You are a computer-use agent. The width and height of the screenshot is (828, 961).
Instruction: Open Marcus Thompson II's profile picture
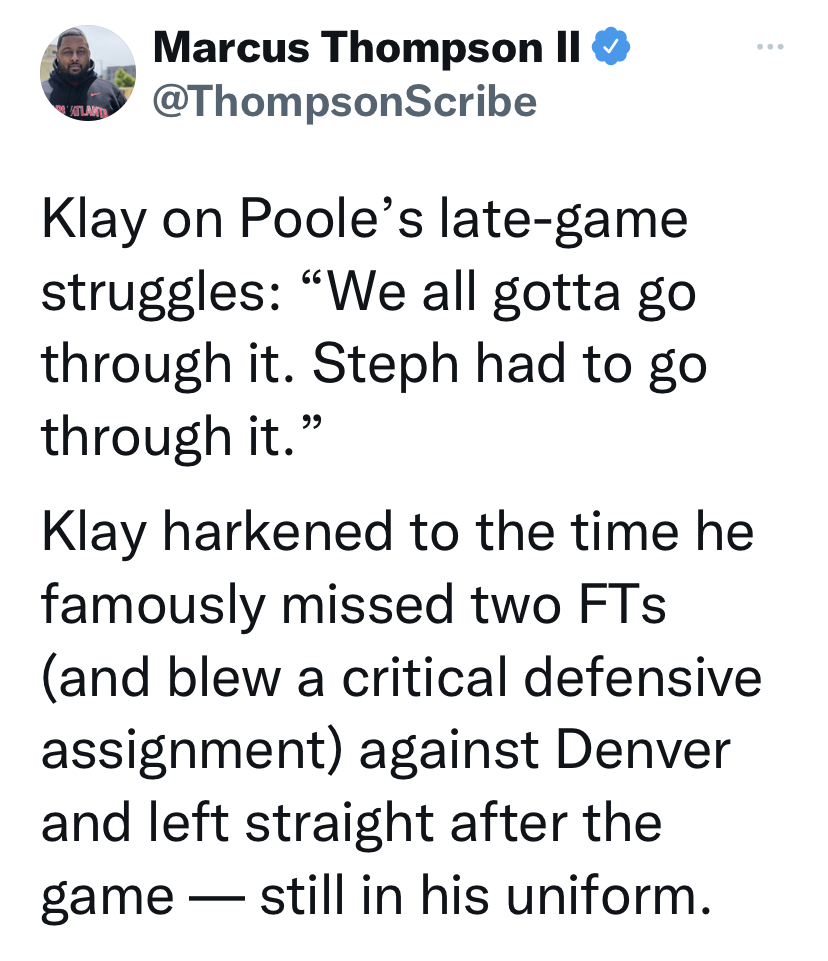(x=88, y=74)
